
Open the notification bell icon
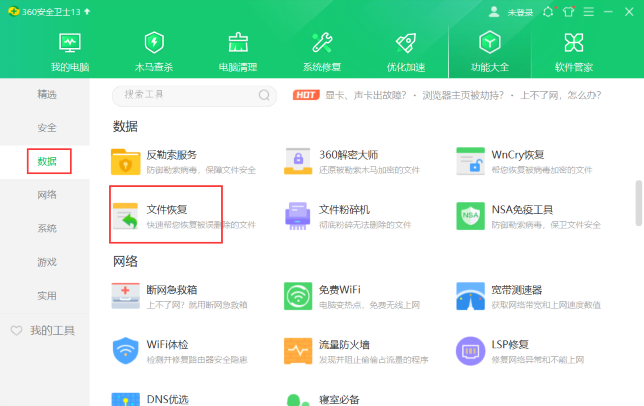click(x=548, y=12)
